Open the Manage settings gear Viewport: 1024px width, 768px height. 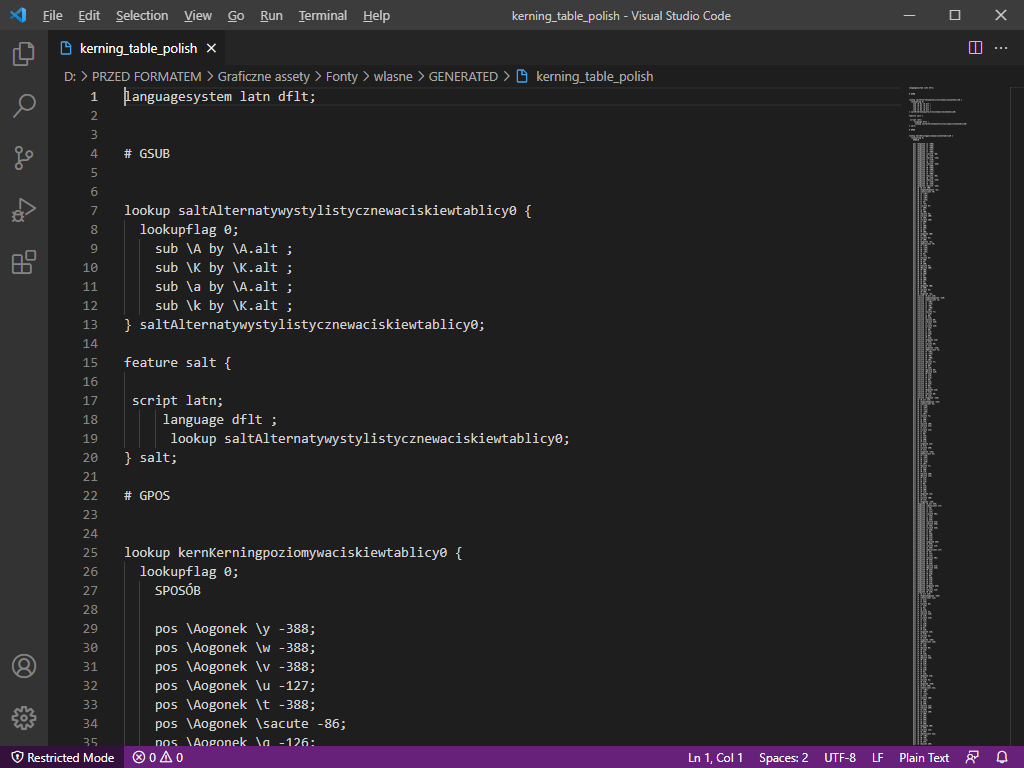coord(23,717)
